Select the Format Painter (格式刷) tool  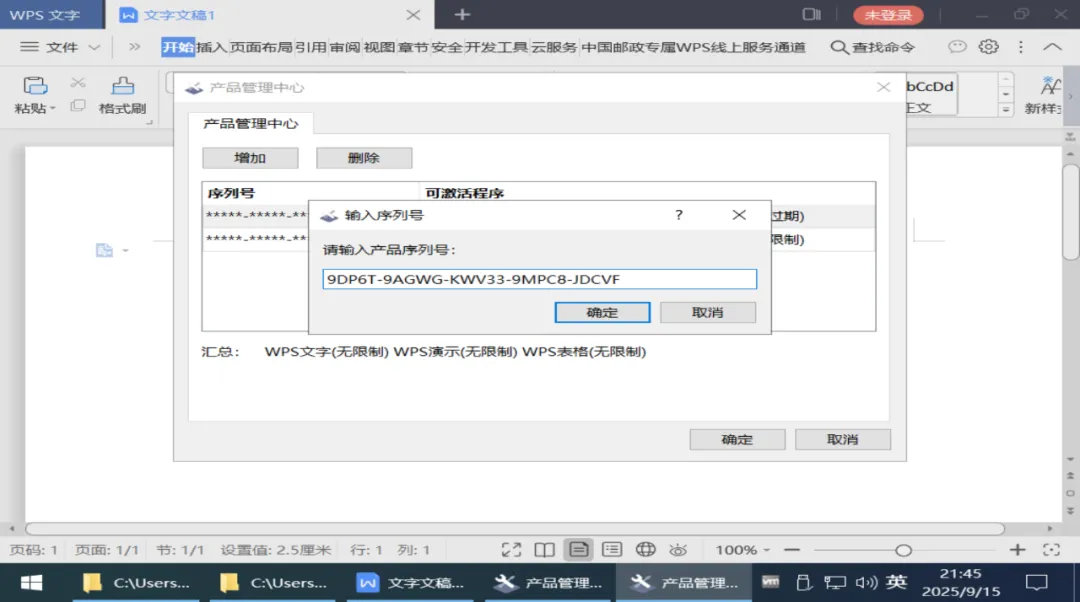[123, 95]
